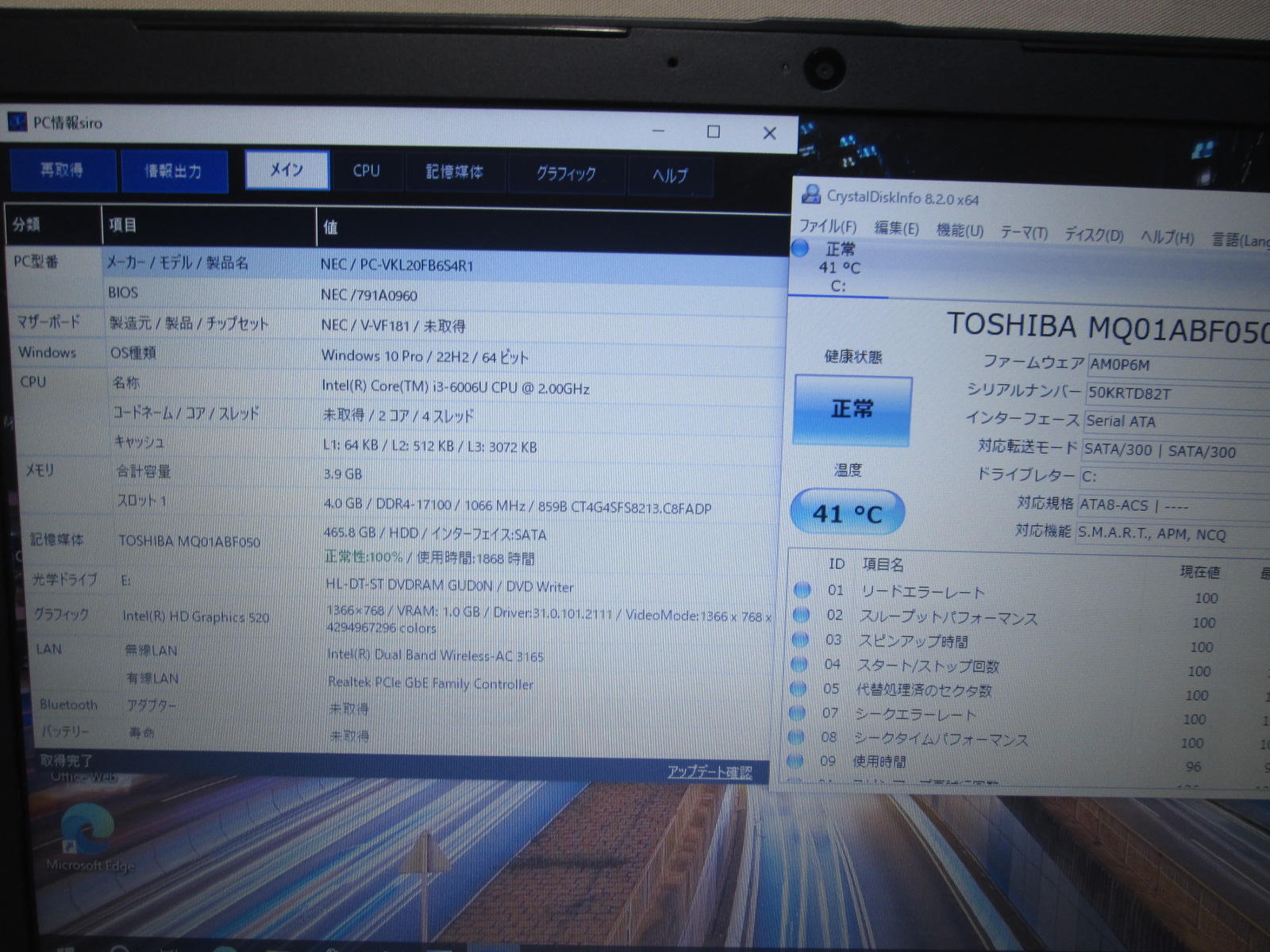Open CrystalDiskInfo ディスク(D) menu
Image resolution: width=1270 pixels, height=952 pixels.
pyautogui.click(x=1094, y=235)
